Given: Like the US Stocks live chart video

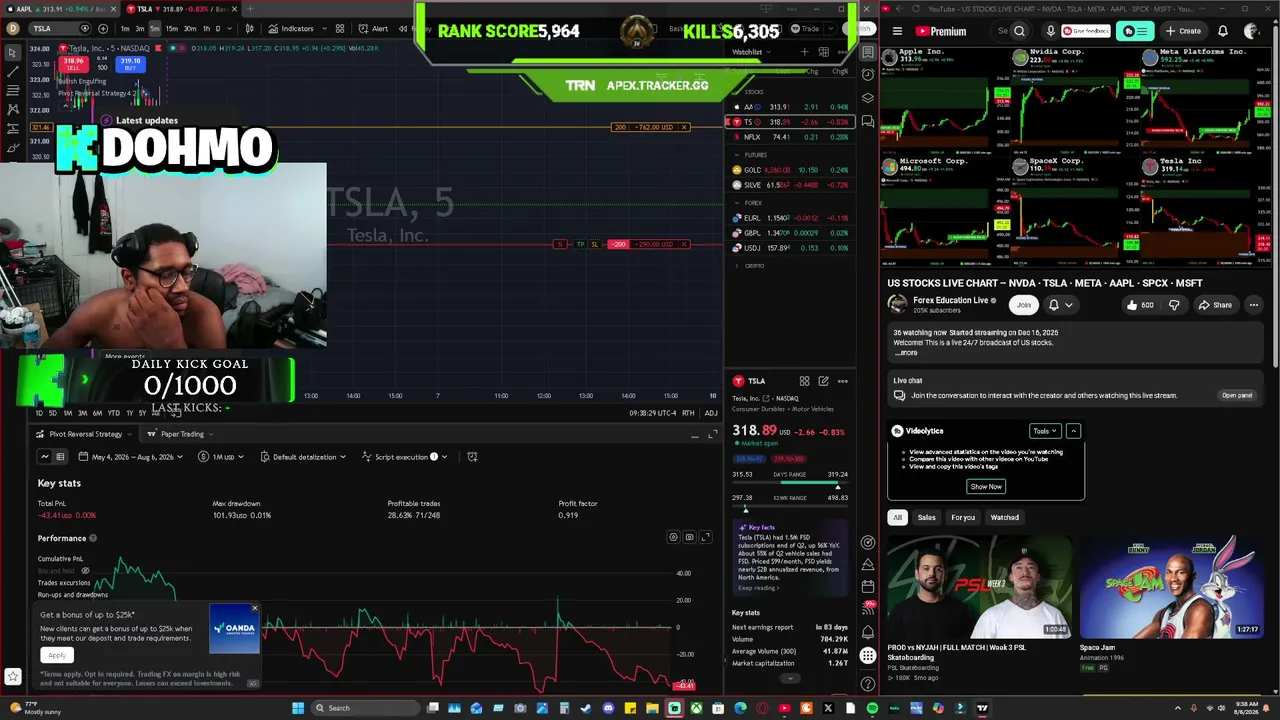Looking at the screenshot, I should tap(1141, 305).
